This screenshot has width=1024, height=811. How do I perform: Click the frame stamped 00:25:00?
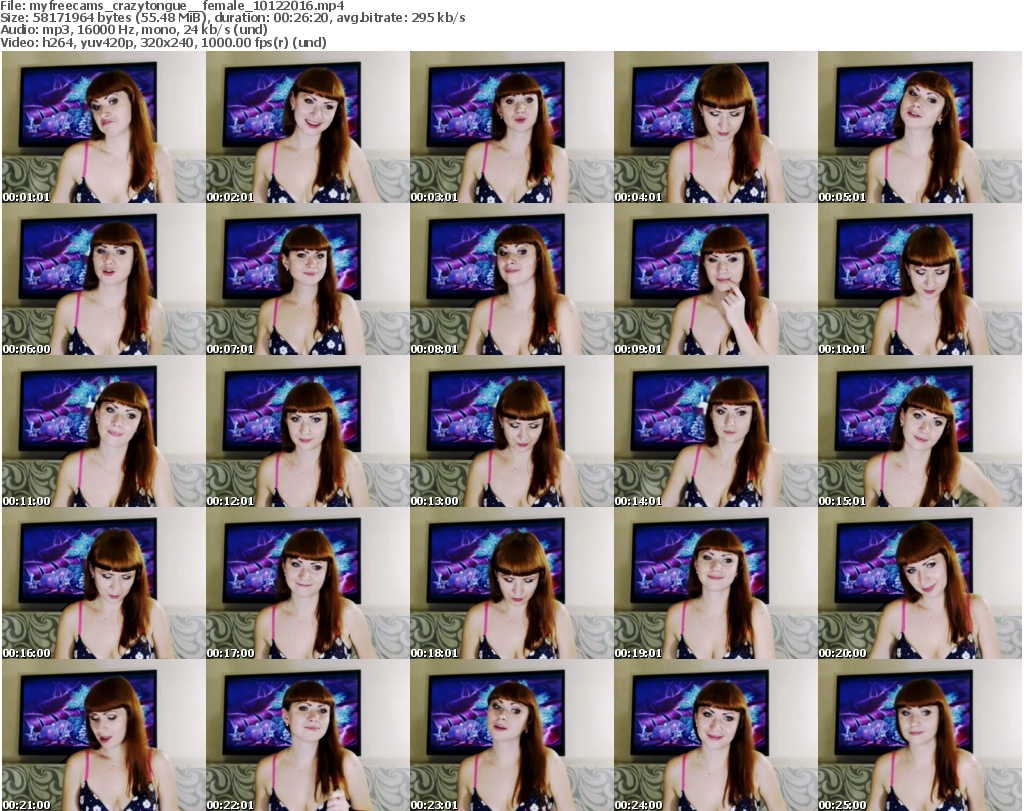[x=920, y=735]
